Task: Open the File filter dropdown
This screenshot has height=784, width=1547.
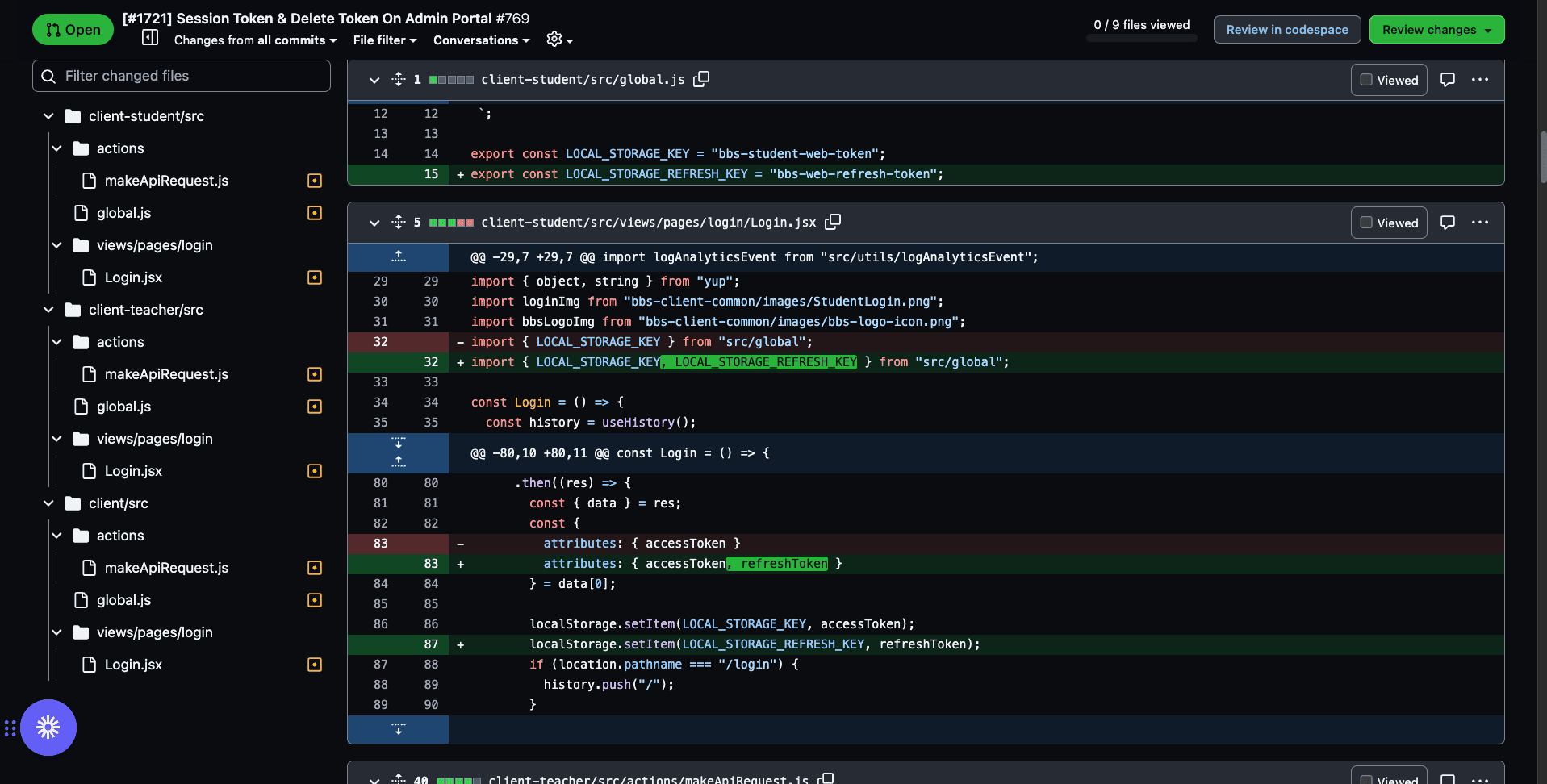Action: pyautogui.click(x=385, y=40)
